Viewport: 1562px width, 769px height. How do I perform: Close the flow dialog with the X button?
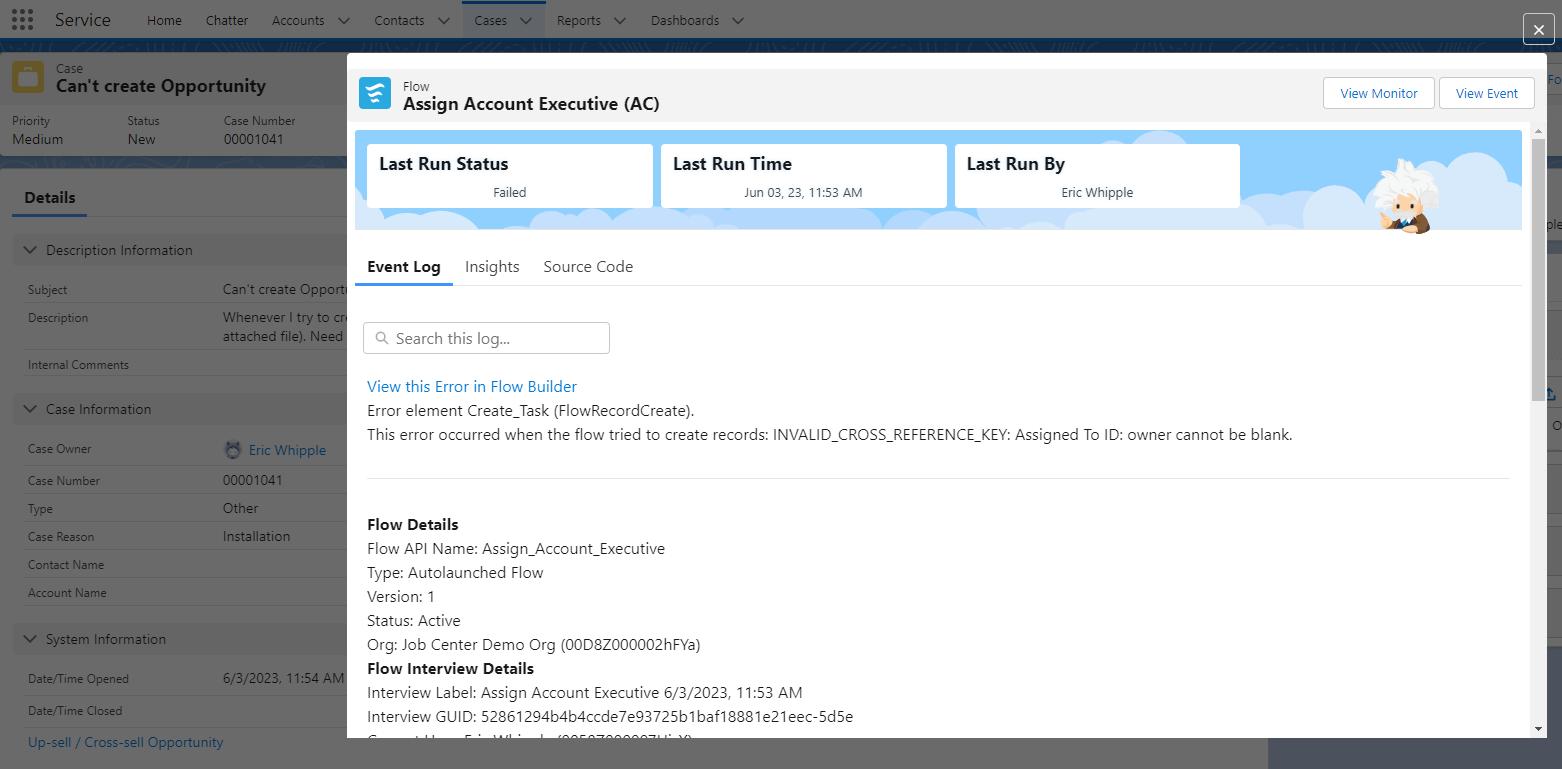coord(1538,31)
